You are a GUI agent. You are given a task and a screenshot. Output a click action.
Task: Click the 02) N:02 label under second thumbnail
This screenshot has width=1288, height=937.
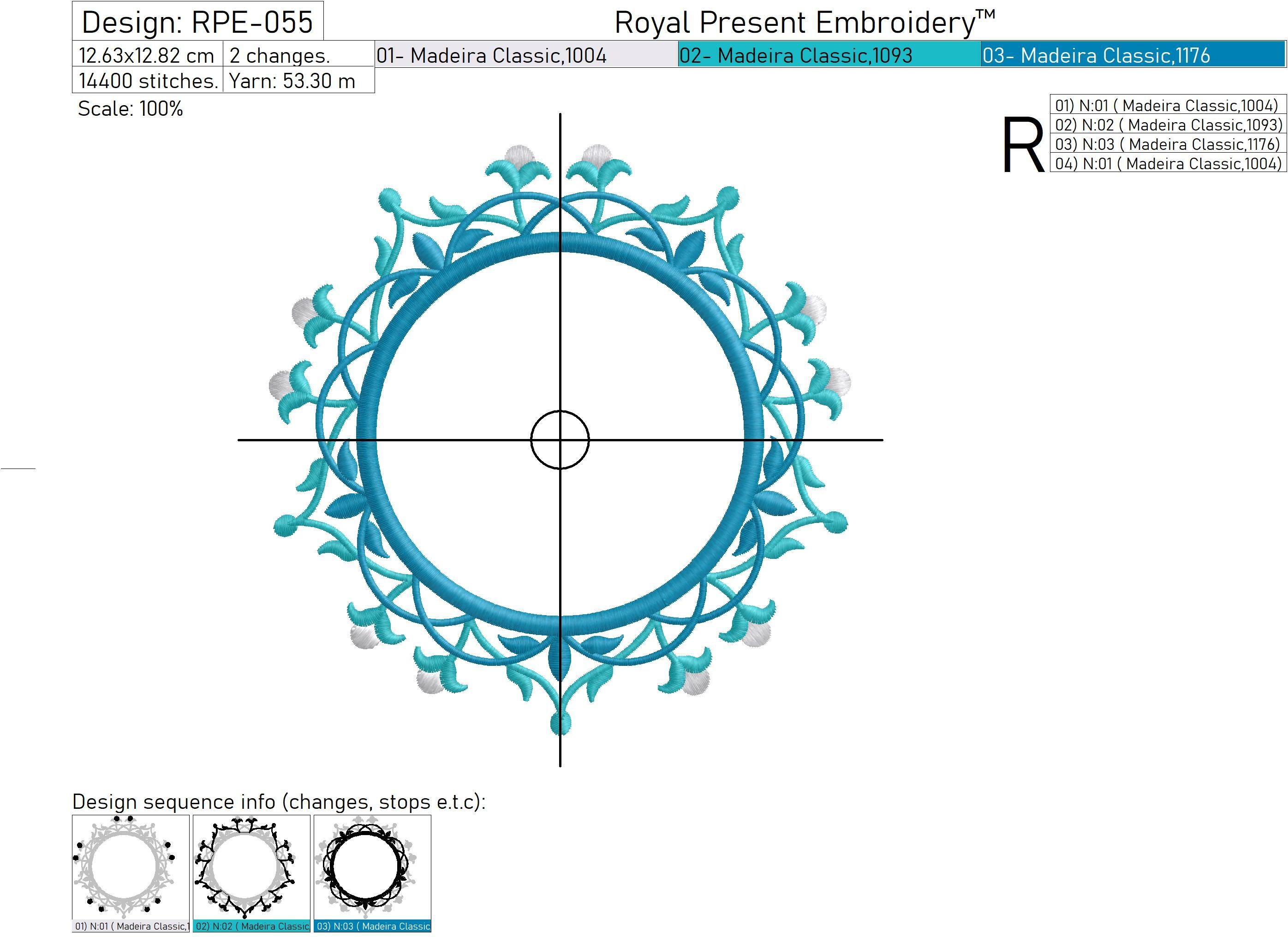pyautogui.click(x=251, y=926)
